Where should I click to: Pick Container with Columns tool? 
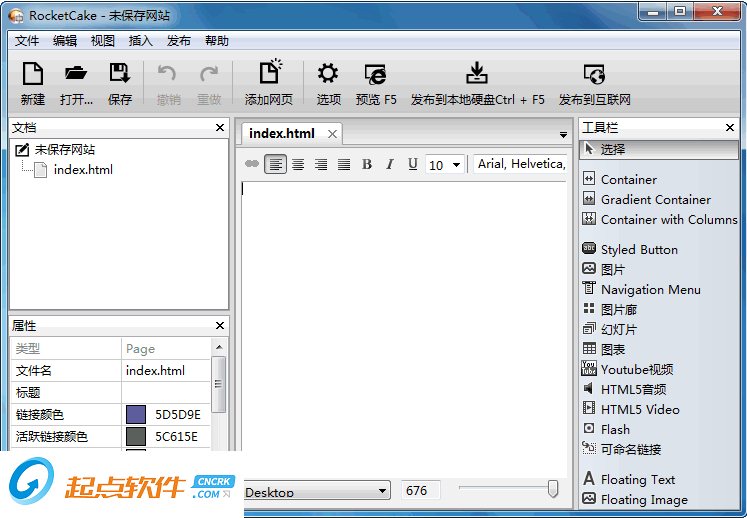659,220
